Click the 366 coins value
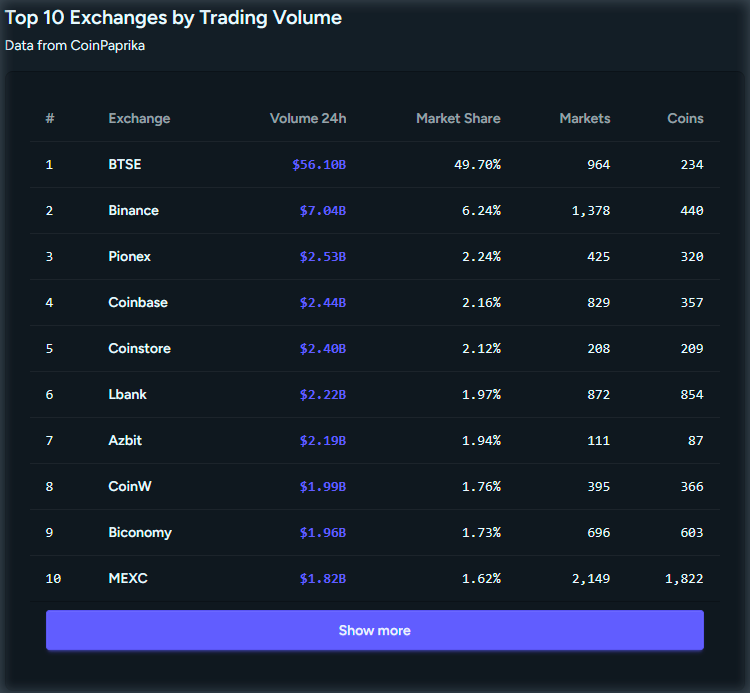 tap(692, 486)
